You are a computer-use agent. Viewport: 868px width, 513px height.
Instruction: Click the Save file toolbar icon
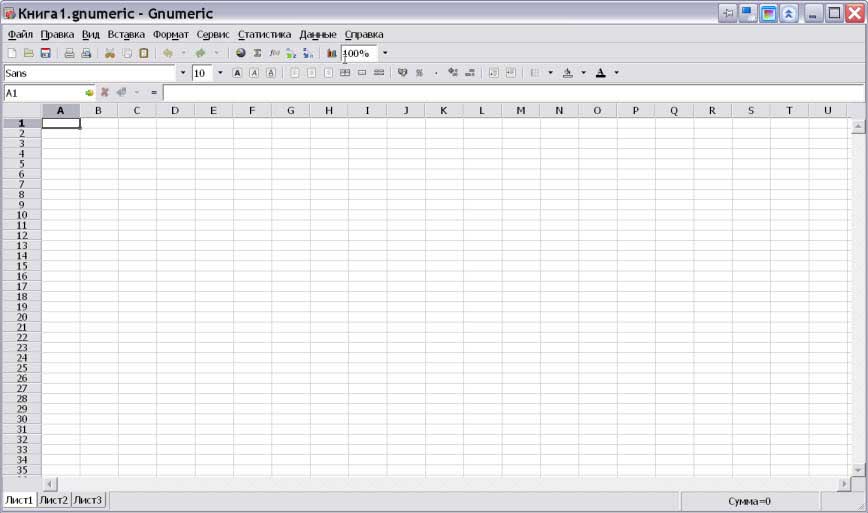(45, 53)
